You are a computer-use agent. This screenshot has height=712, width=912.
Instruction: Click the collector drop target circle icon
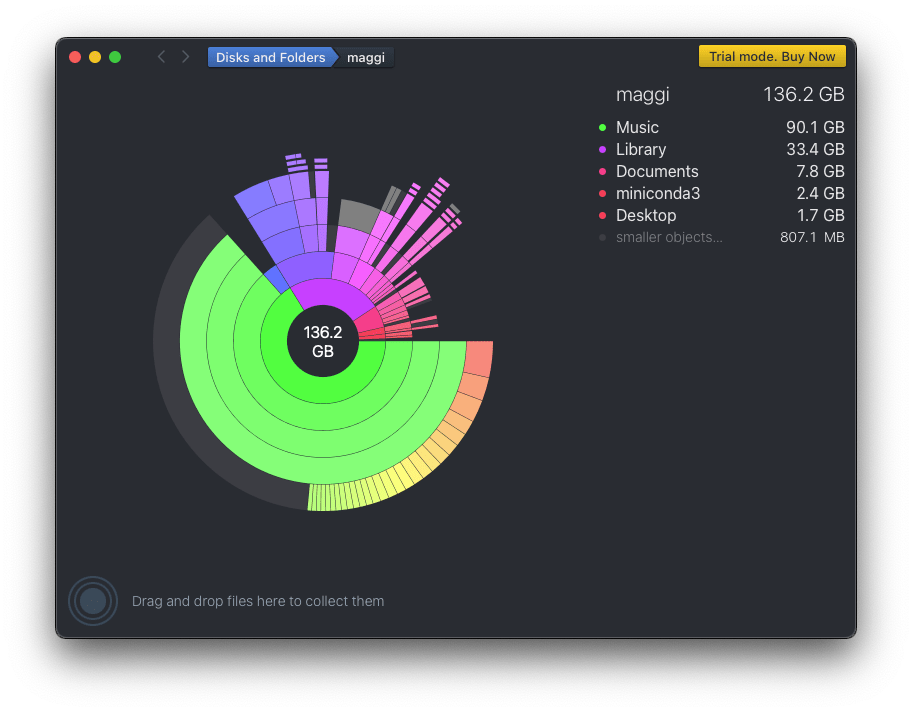(93, 601)
